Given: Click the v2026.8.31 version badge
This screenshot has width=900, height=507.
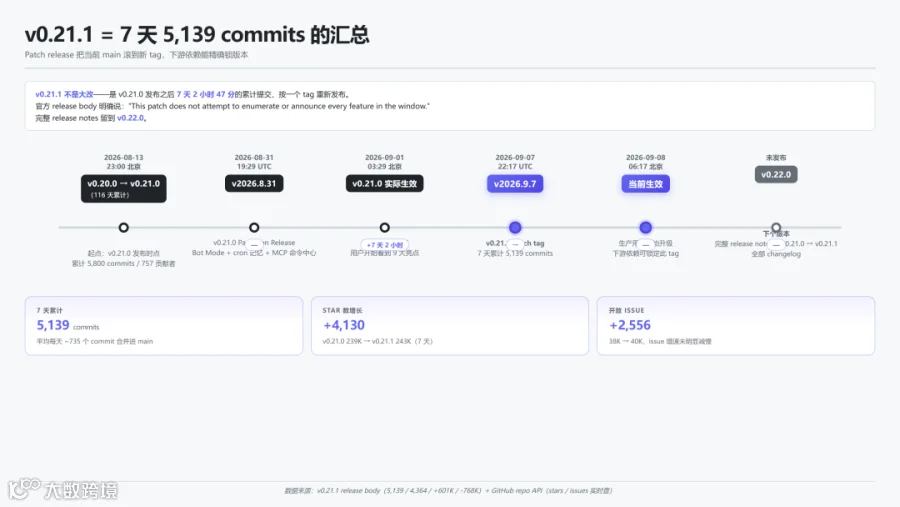Looking at the screenshot, I should click(254, 184).
